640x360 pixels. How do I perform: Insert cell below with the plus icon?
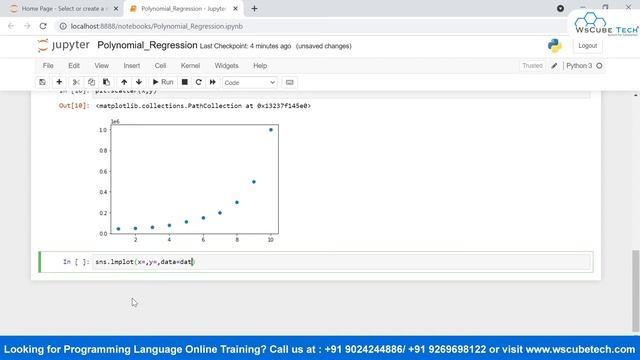(x=59, y=82)
